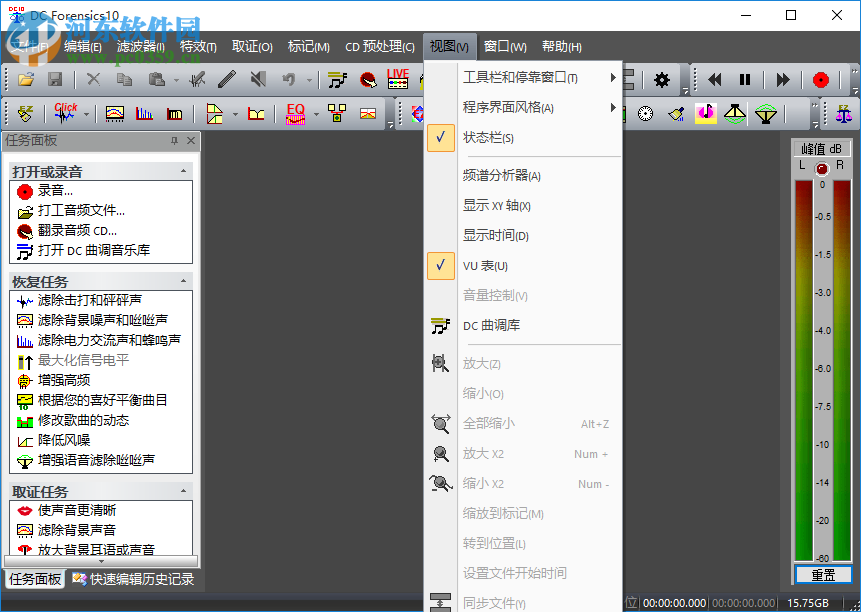
Task: Open dropdown arrow next to undo icon
Action: 309,80
